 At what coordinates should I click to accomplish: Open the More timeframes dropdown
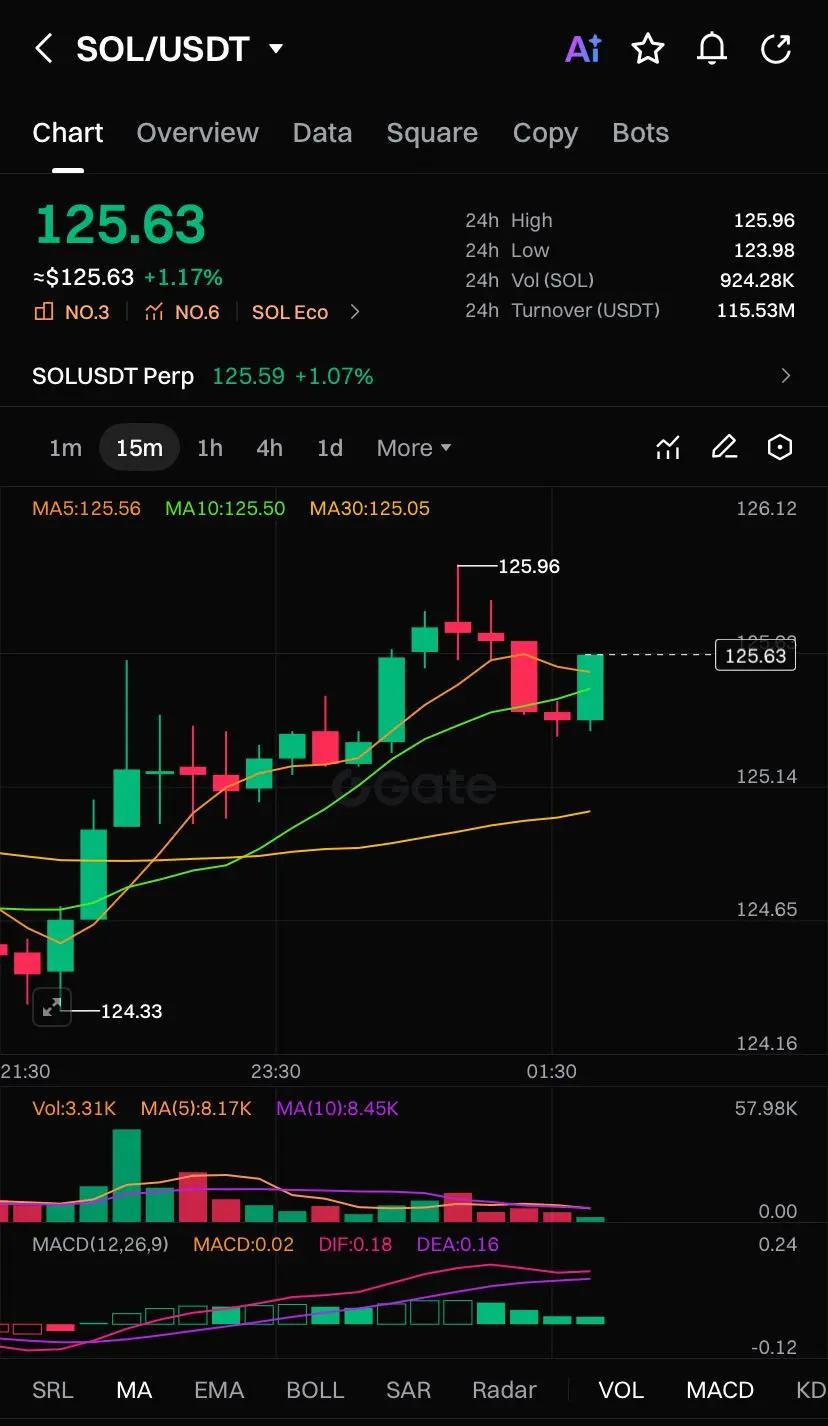tap(414, 448)
